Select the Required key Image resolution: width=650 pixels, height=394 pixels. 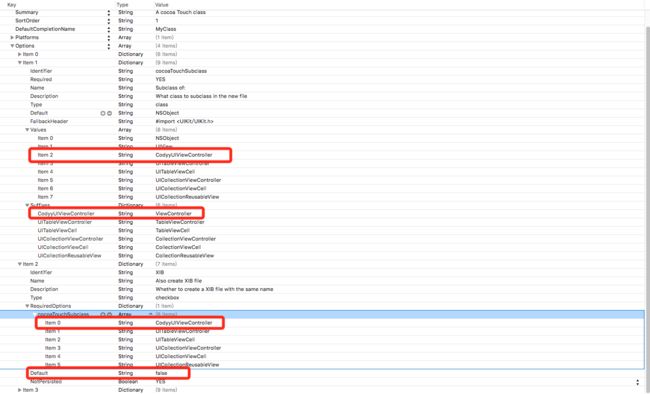pyautogui.click(x=41, y=79)
